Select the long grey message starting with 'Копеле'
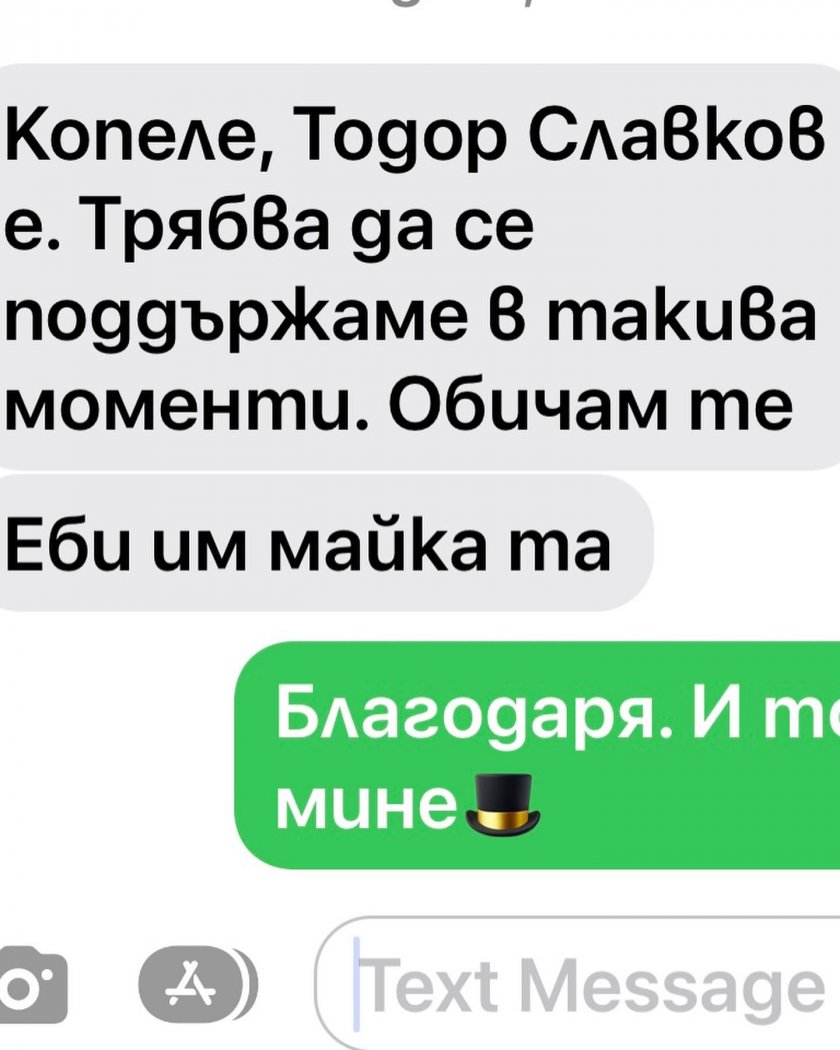Screen dimensions: 840x1050 (x=420, y=267)
